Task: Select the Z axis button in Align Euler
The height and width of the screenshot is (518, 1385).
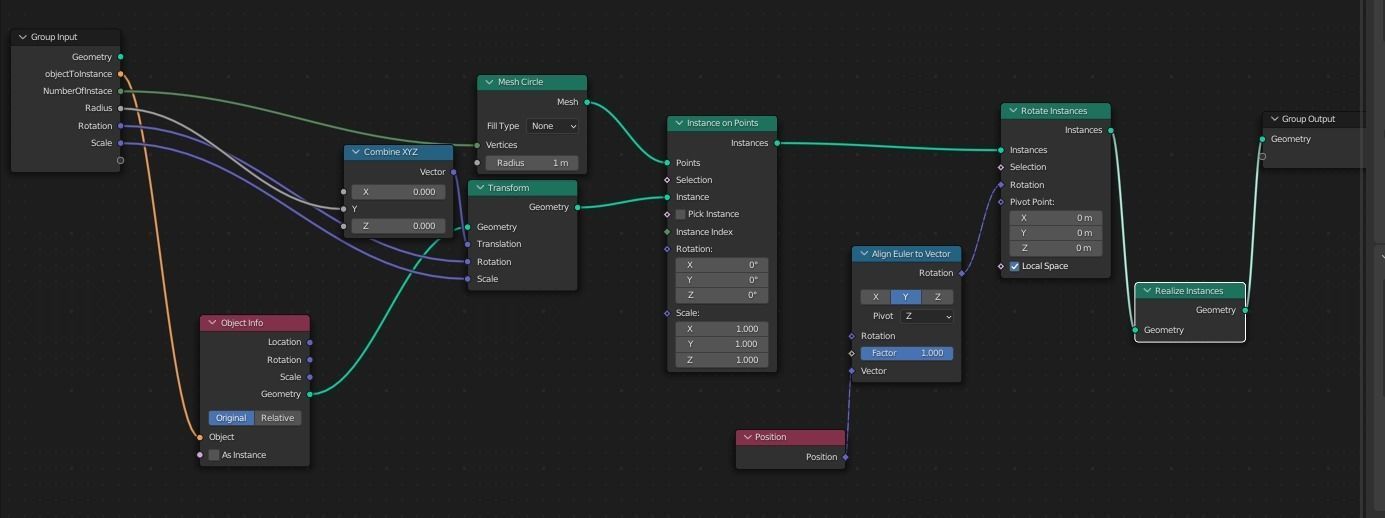Action: coord(937,297)
